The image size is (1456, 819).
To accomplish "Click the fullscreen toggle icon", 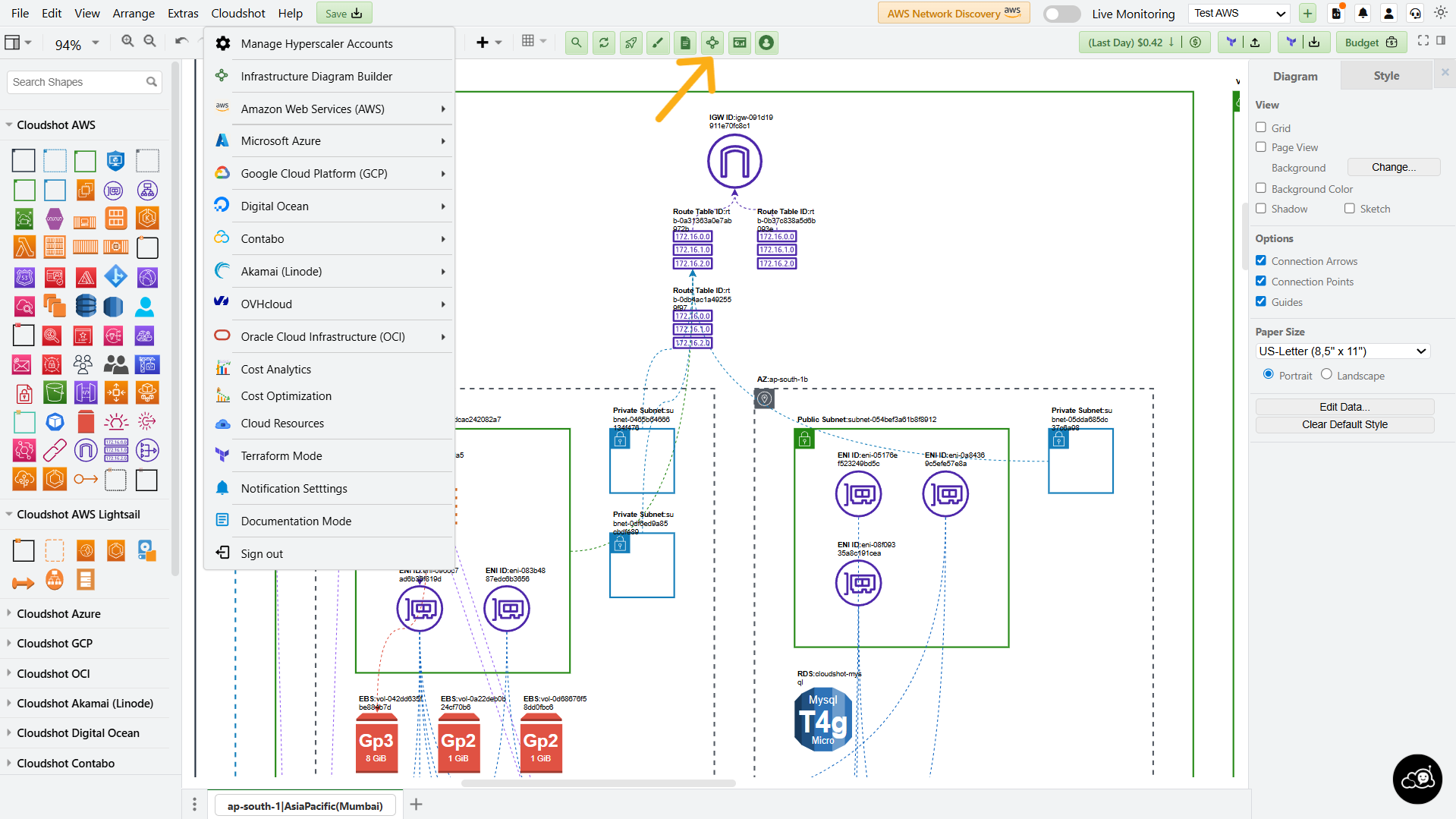I will [1423, 41].
